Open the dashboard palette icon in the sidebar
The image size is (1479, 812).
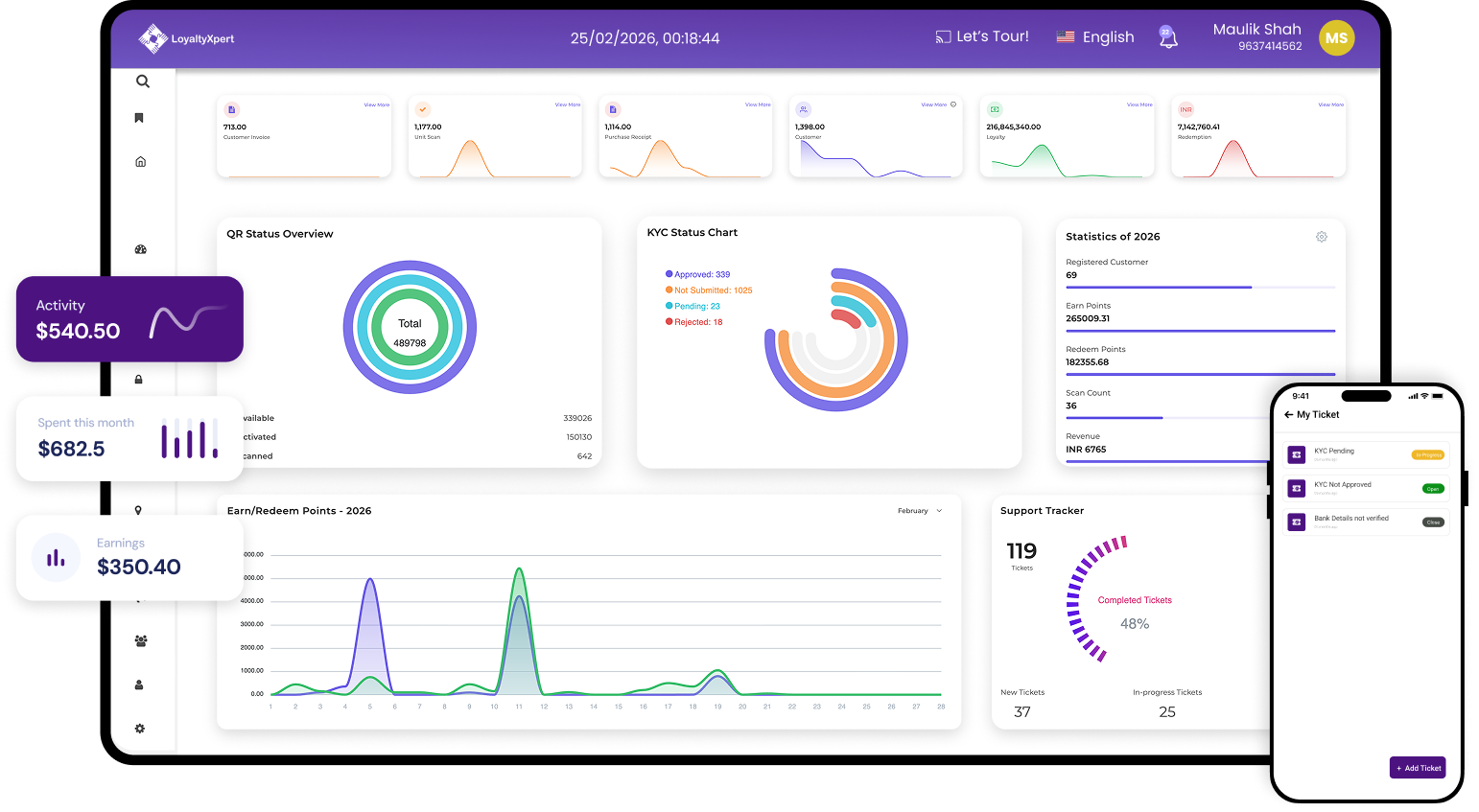(x=141, y=249)
